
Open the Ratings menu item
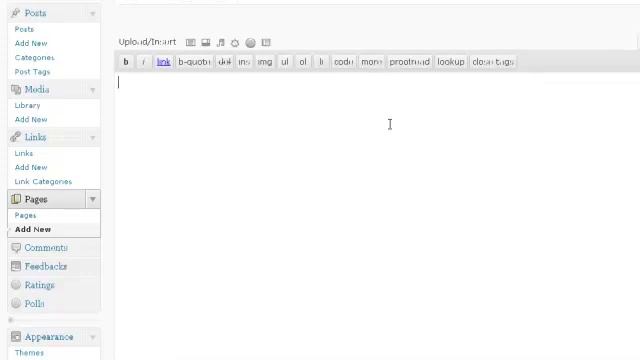pos(40,285)
